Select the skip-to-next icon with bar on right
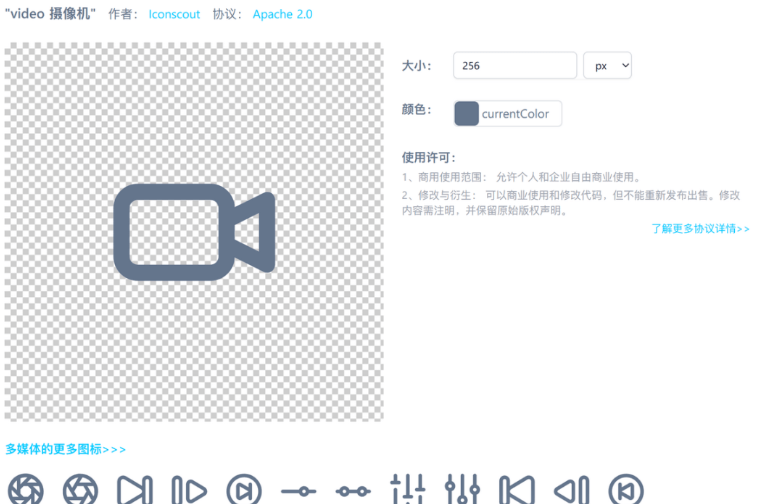 click(135, 490)
